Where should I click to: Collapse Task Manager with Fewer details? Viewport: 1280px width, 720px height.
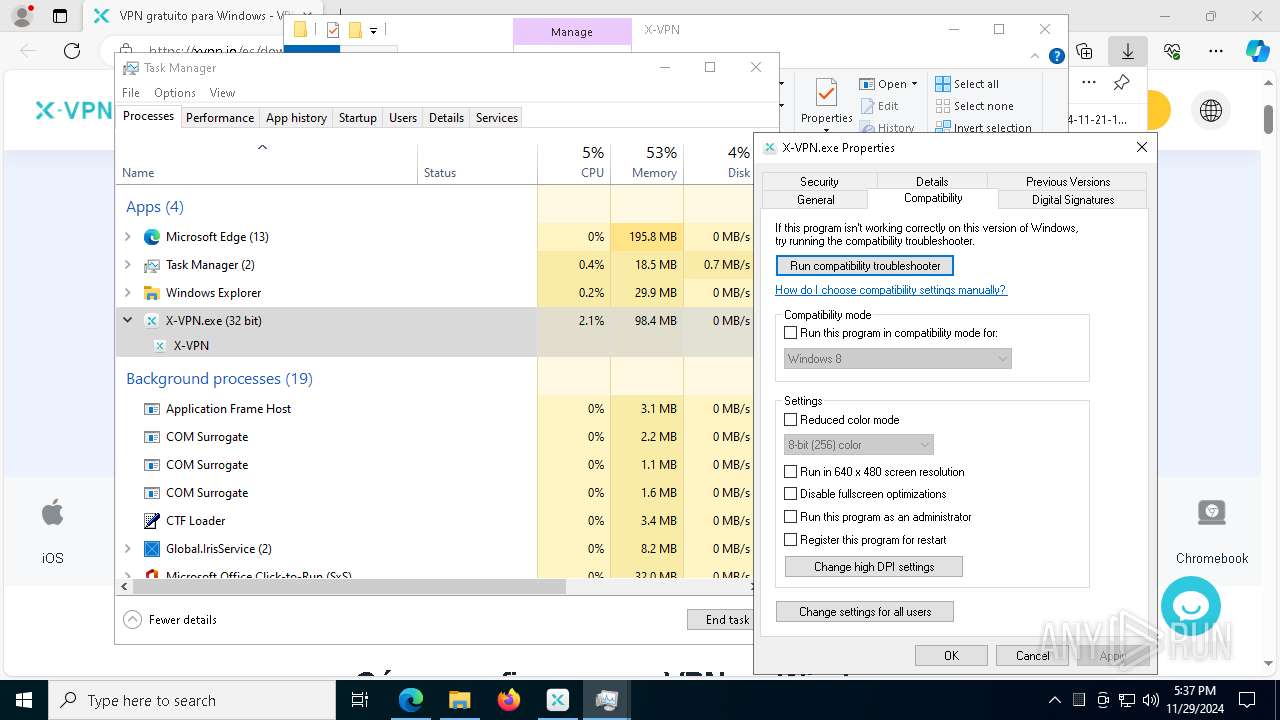[170, 620]
